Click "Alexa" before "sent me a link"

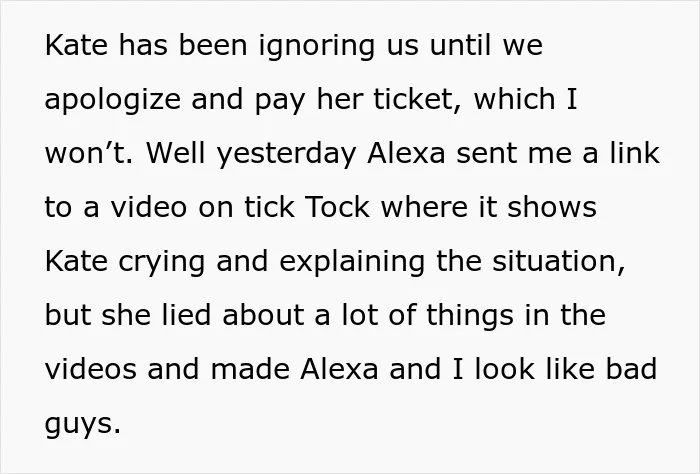406,153
